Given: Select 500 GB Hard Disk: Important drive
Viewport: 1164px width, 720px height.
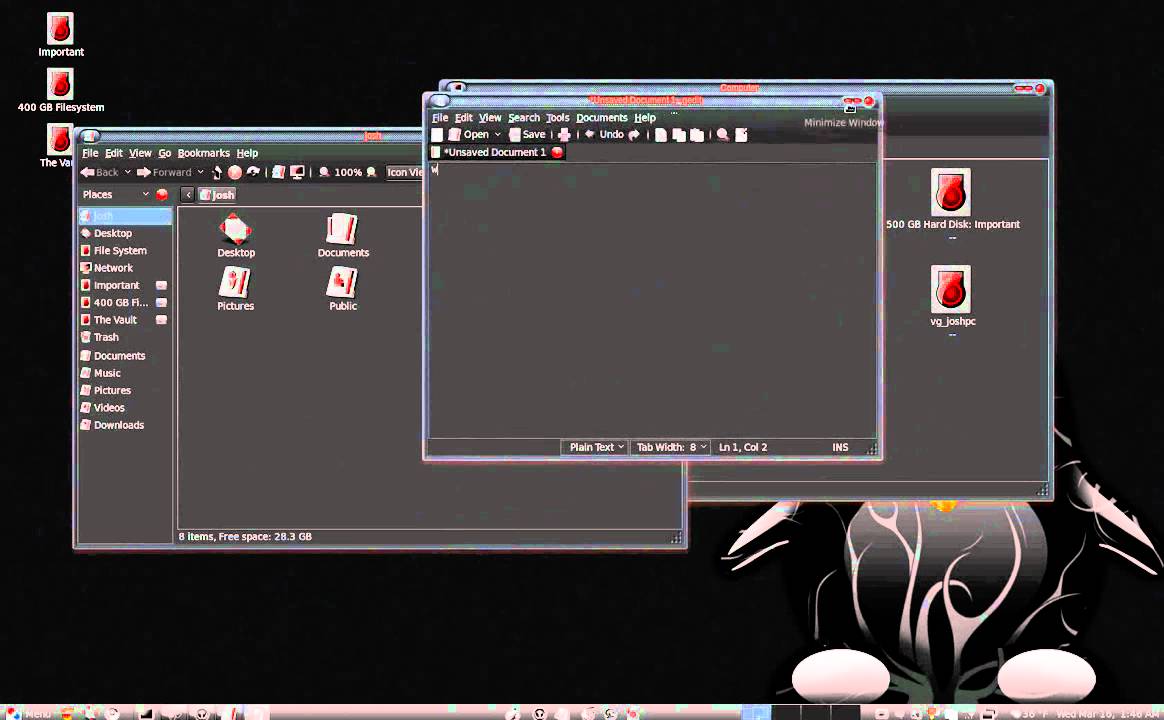Looking at the screenshot, I should tap(952, 199).
